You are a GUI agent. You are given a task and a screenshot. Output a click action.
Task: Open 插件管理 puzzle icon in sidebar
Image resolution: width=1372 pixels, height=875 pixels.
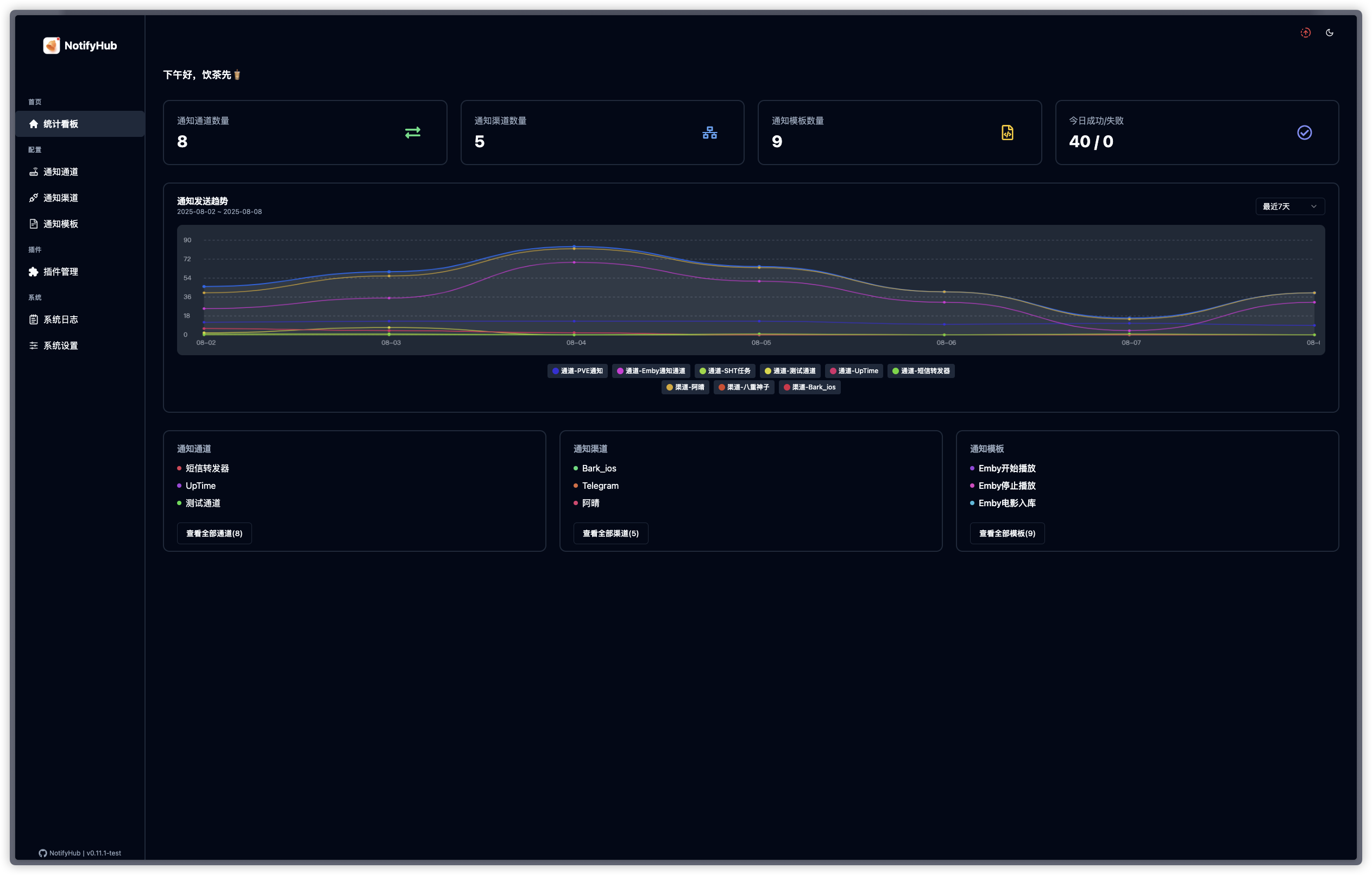pyautogui.click(x=34, y=272)
